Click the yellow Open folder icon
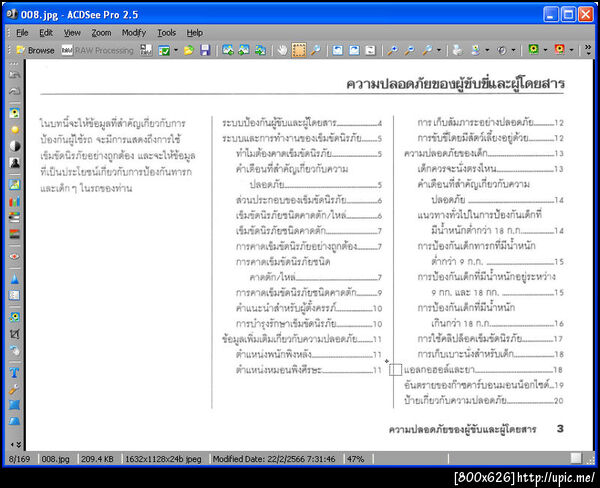 tap(188, 50)
